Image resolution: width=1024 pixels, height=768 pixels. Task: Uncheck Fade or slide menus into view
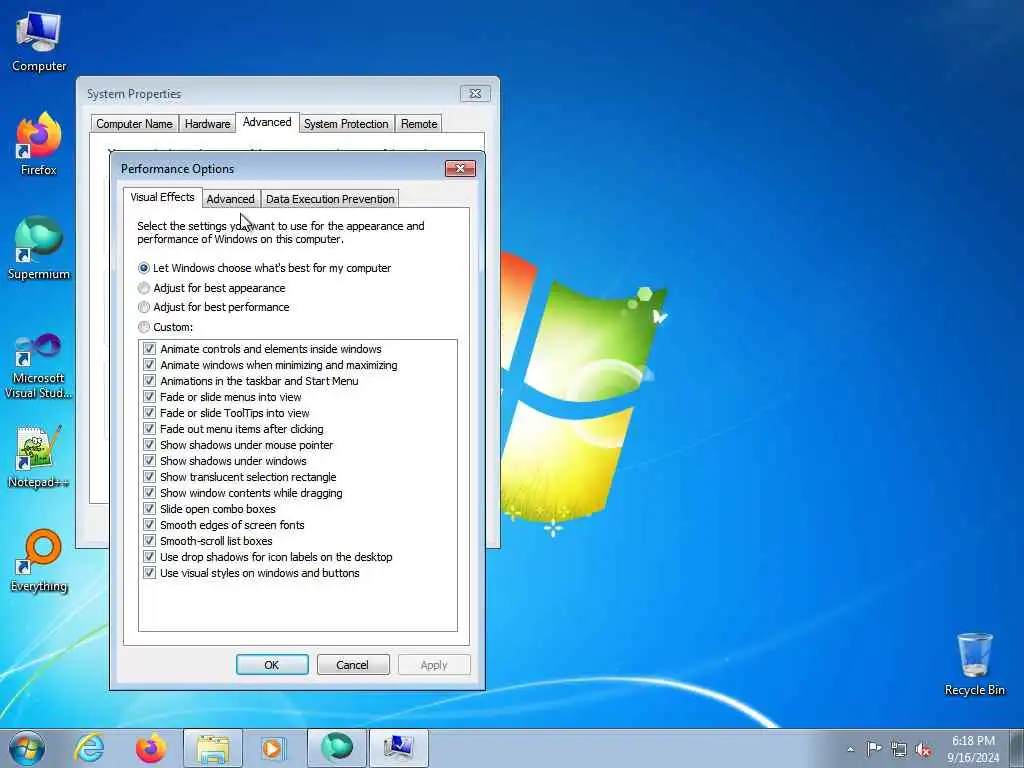[150, 397]
